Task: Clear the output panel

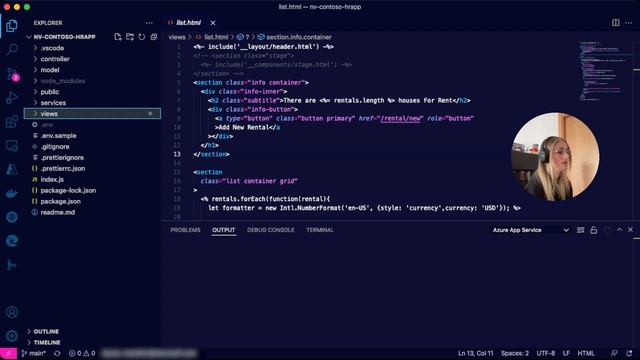Action: [x=580, y=230]
